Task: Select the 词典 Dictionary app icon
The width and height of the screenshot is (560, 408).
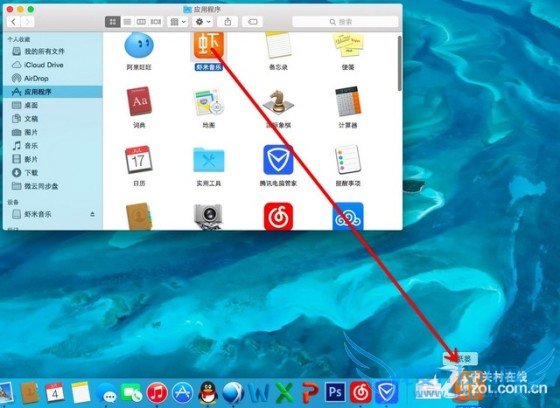Action: click(139, 101)
